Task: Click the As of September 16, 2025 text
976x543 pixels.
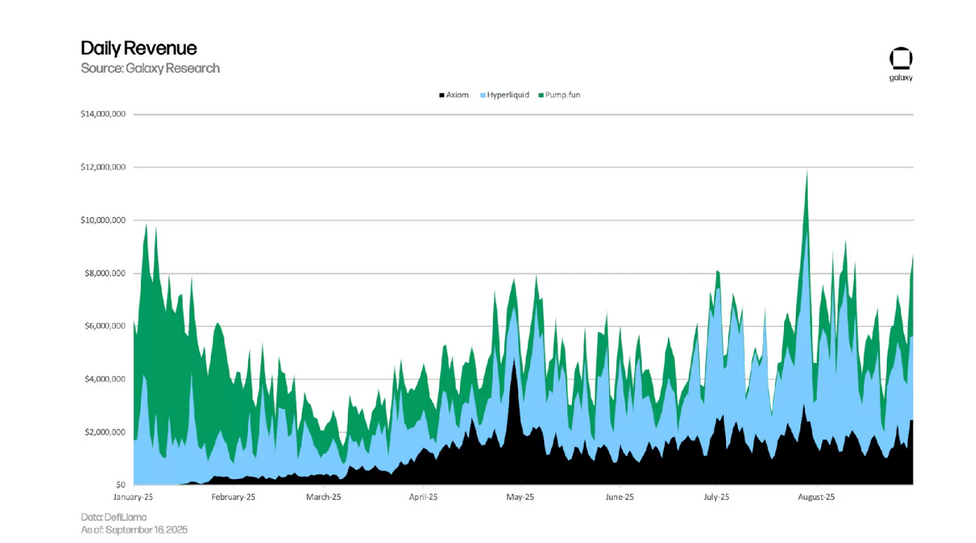Action: [134, 529]
